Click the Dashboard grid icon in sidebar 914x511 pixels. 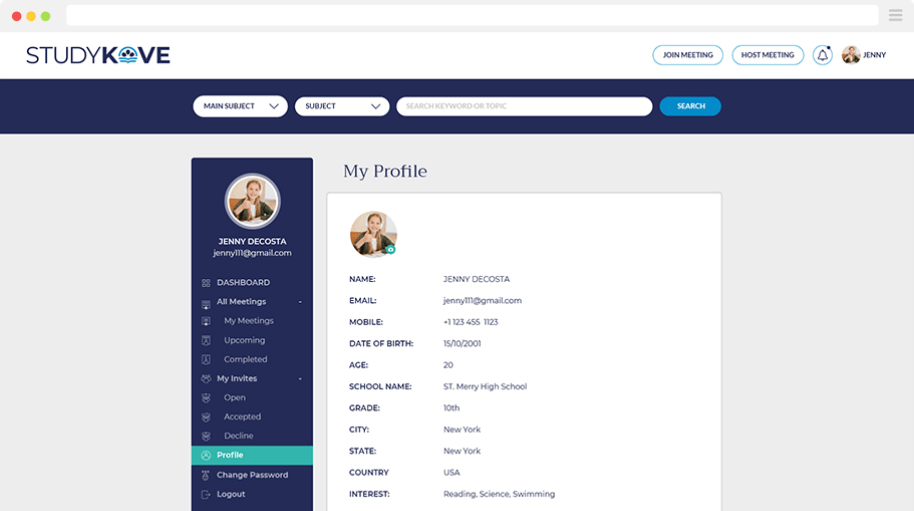click(206, 283)
